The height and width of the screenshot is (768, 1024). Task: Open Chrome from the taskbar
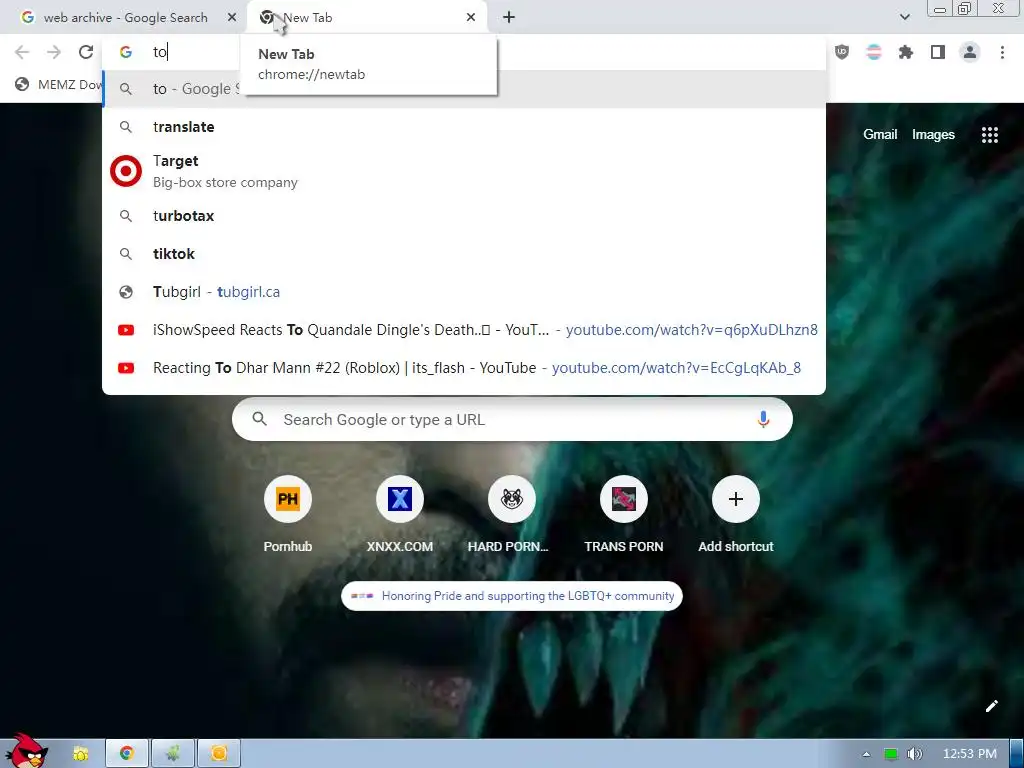click(x=127, y=754)
